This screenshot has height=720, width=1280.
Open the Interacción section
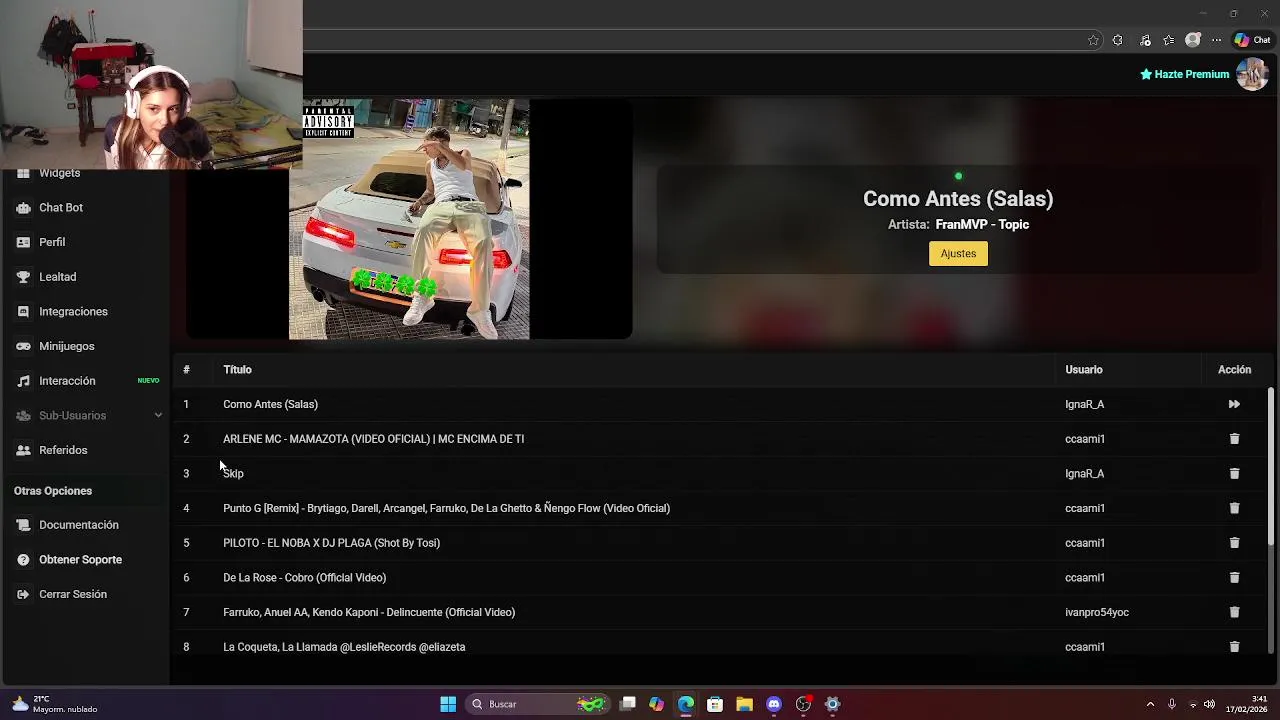(67, 381)
